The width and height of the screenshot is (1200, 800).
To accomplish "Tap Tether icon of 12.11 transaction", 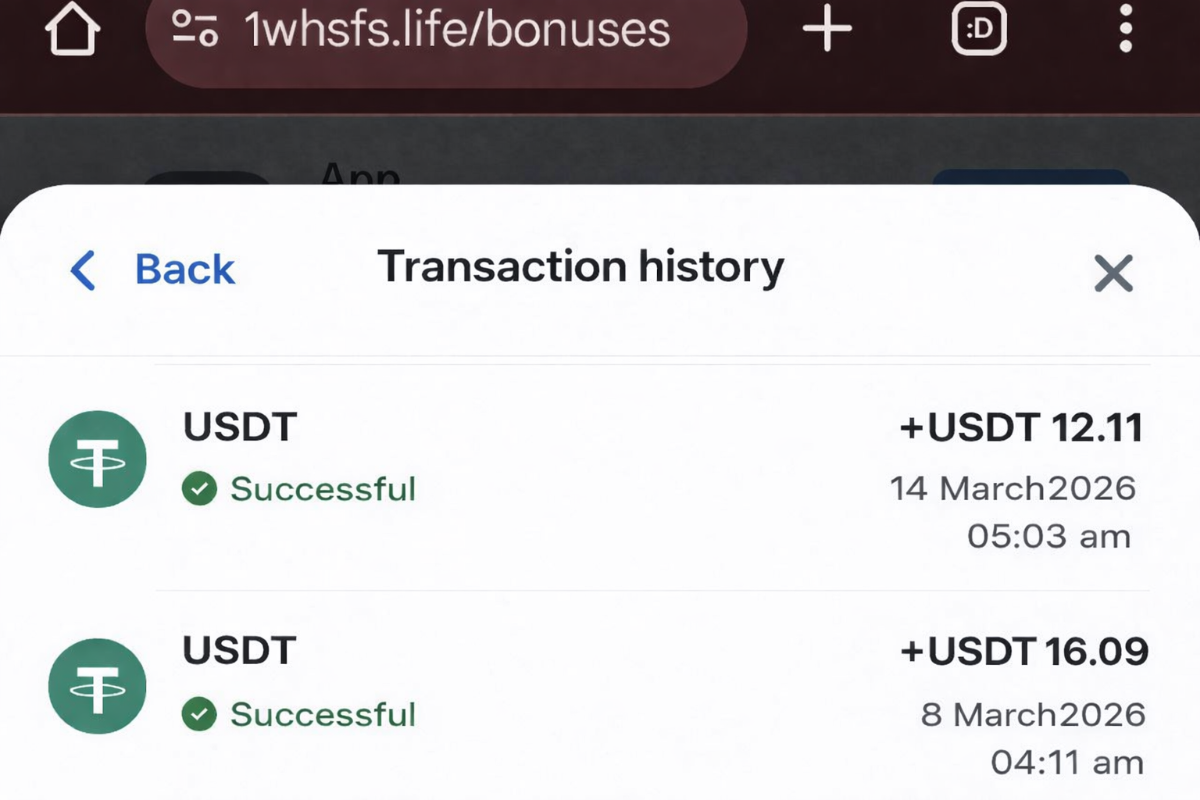I will tap(98, 460).
